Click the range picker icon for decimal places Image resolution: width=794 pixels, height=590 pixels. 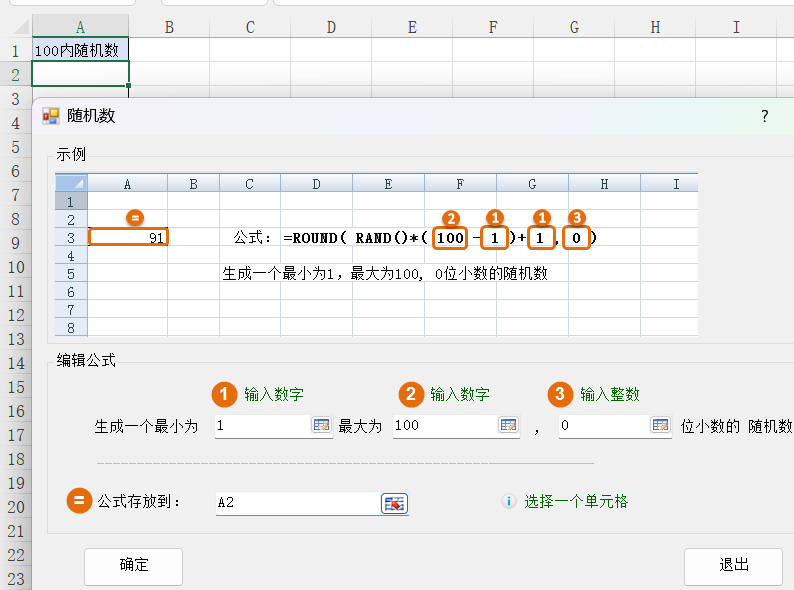point(660,425)
